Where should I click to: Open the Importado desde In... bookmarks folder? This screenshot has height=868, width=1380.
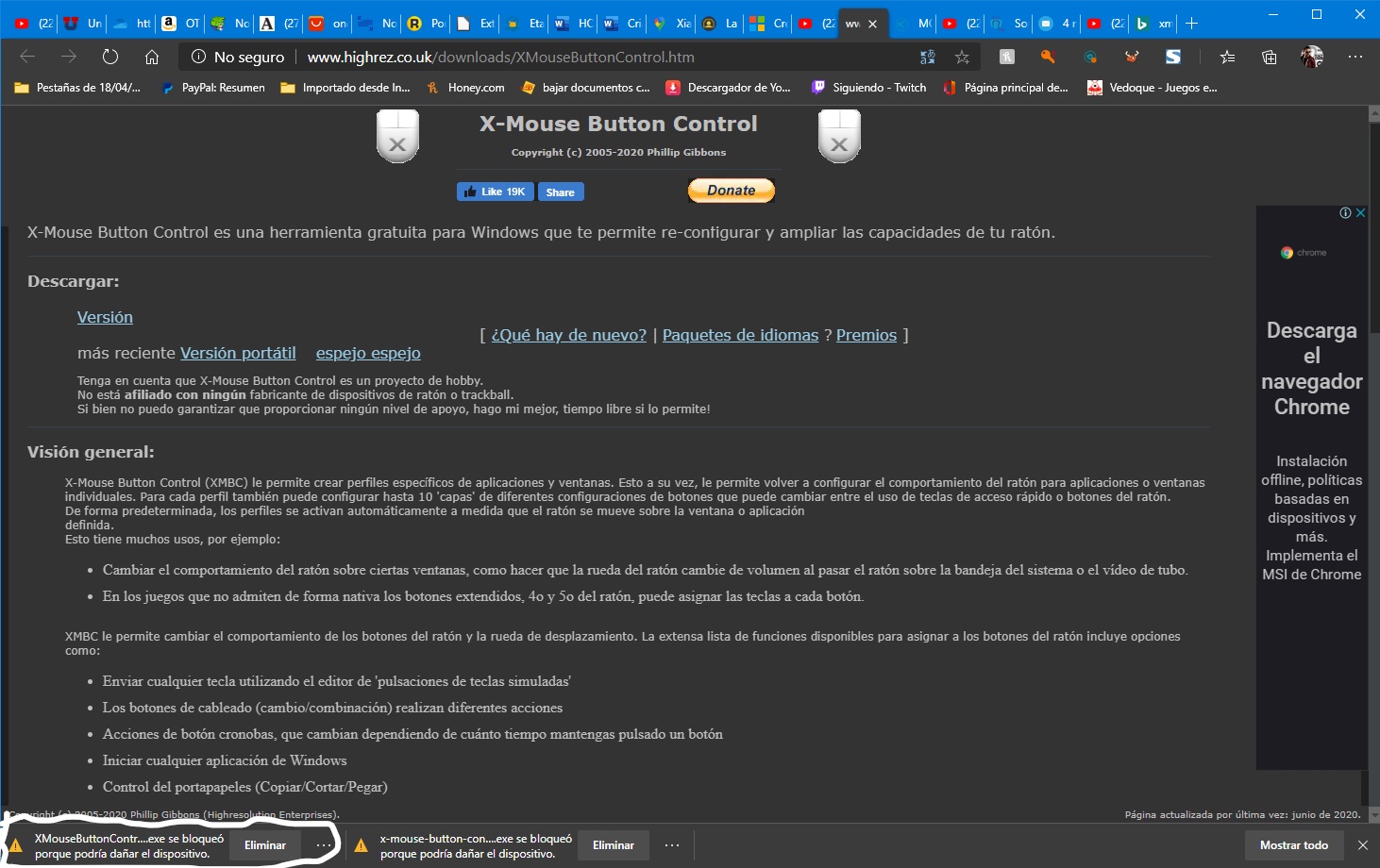(x=345, y=88)
